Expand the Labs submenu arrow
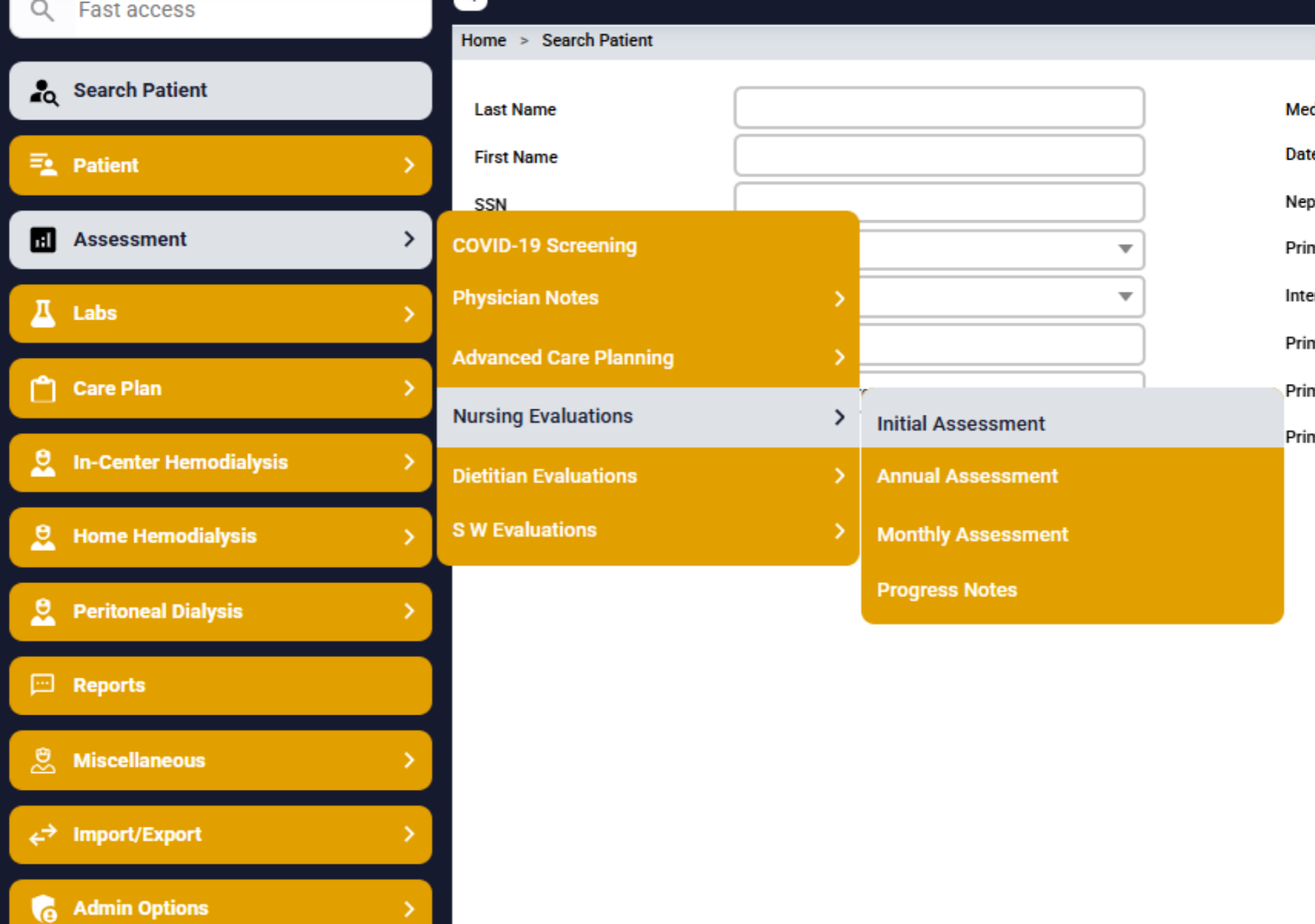Screen dimensions: 1315x924 coord(409,313)
